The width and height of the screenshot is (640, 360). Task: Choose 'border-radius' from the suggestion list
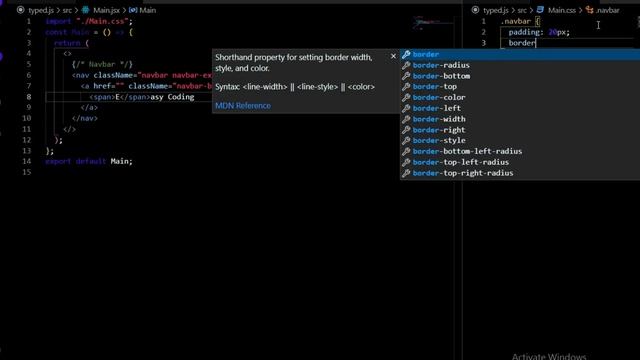(x=520, y=65)
